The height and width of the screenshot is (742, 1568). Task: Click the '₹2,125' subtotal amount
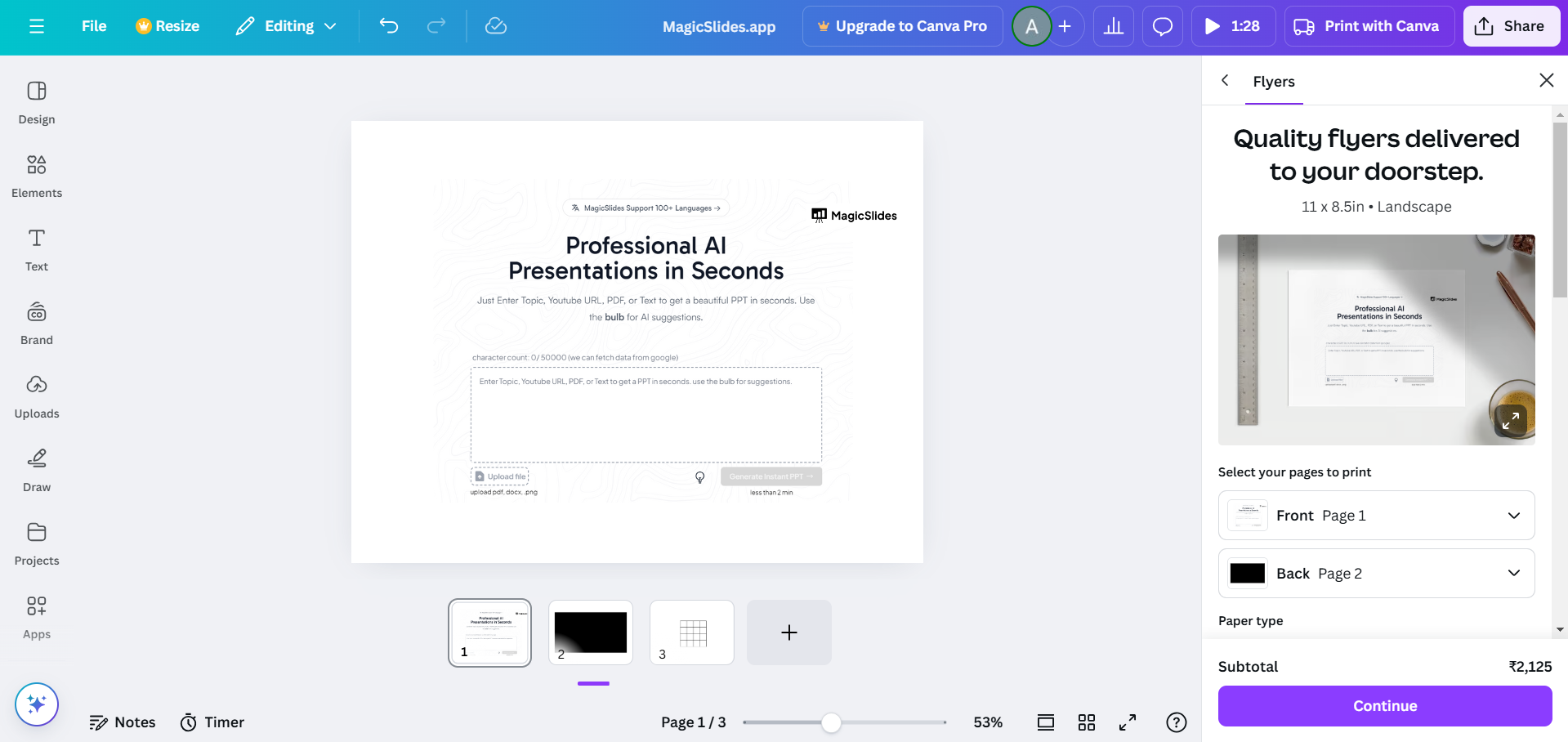point(1530,667)
